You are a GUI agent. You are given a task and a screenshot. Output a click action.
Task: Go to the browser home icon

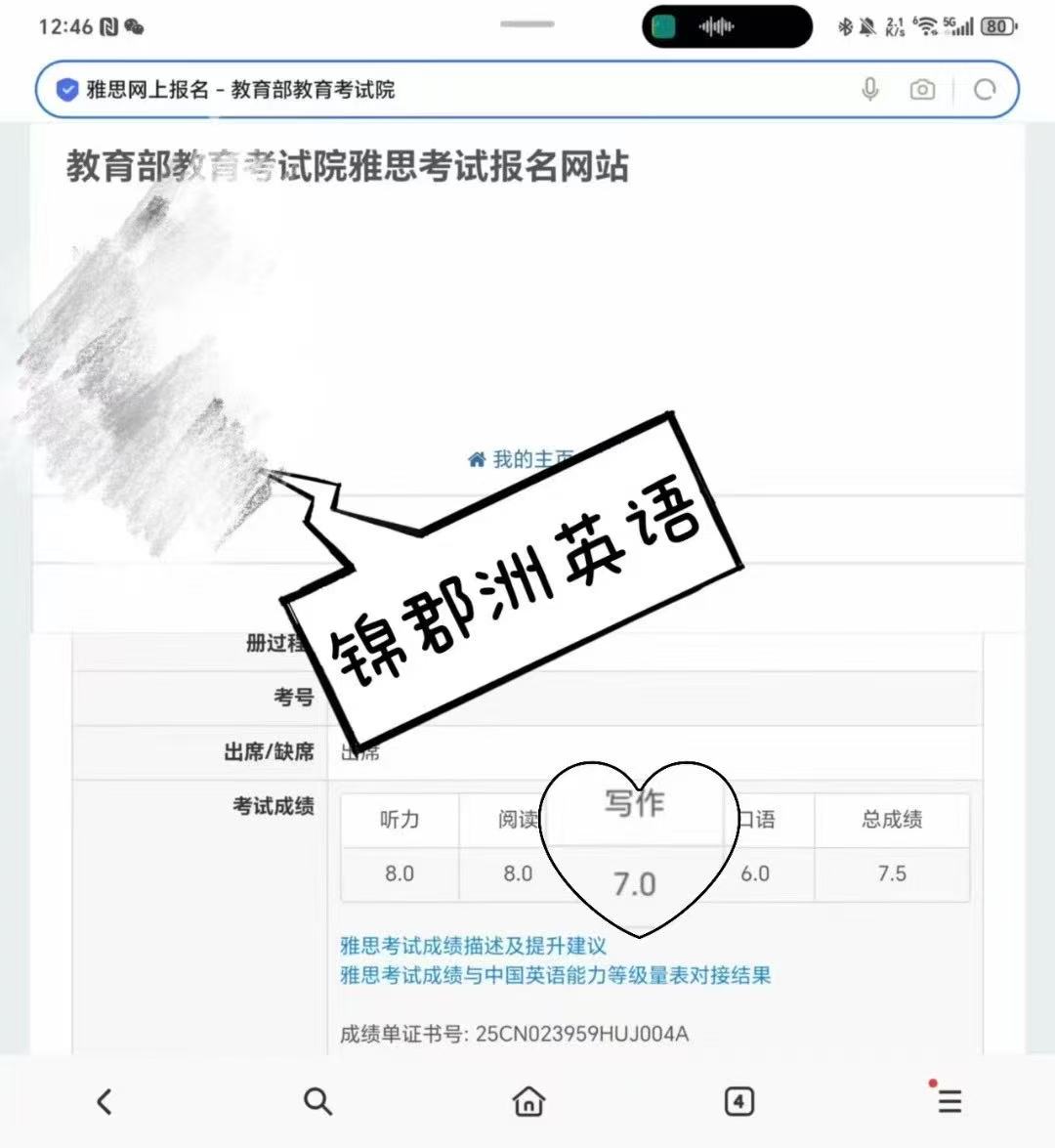click(527, 1101)
